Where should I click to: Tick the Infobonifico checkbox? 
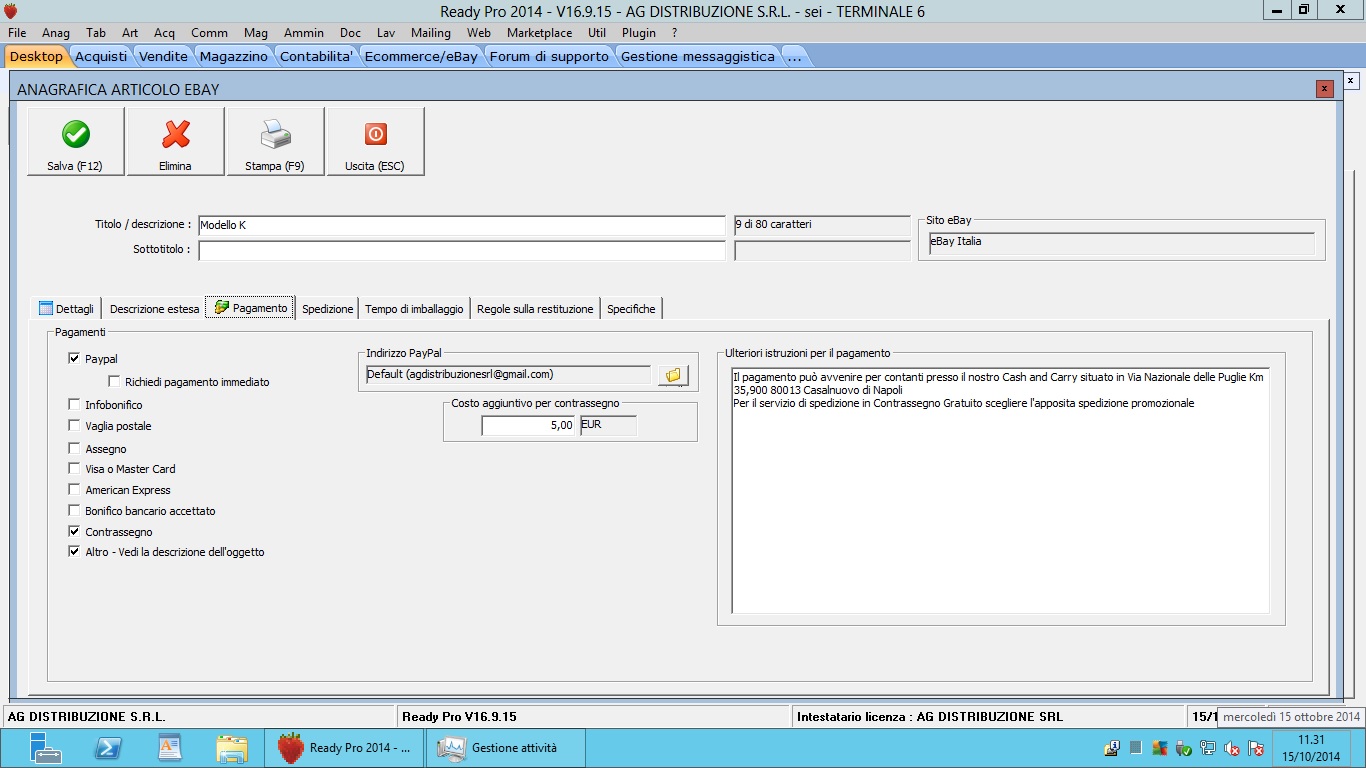[74, 405]
